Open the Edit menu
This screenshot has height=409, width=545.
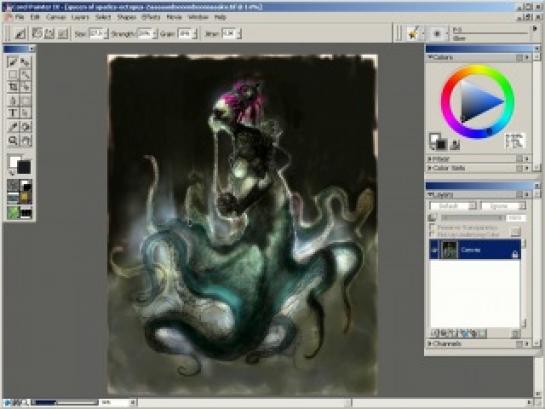[35, 17]
